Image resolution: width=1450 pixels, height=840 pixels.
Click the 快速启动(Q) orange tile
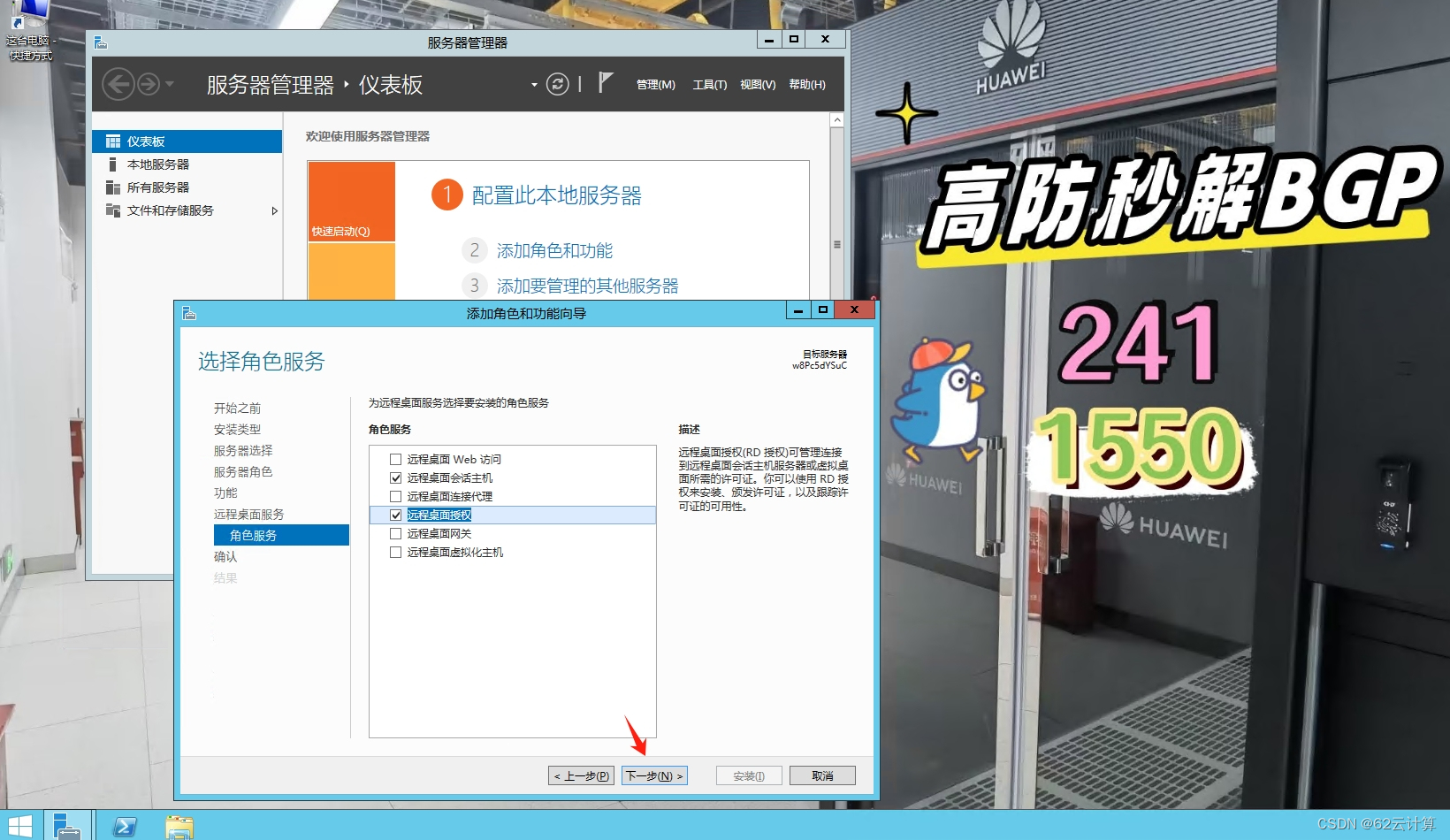pos(351,201)
